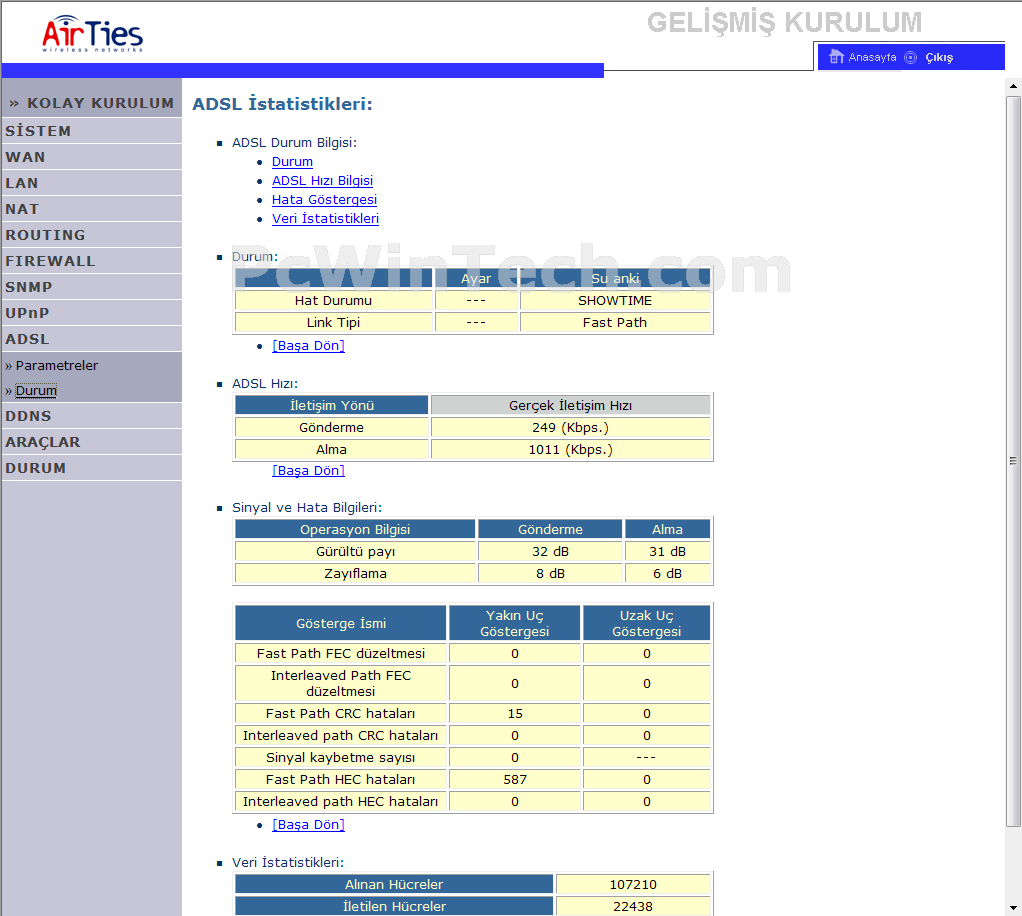Click the 6 dB attenuation value
1022x916 pixels.
(667, 574)
